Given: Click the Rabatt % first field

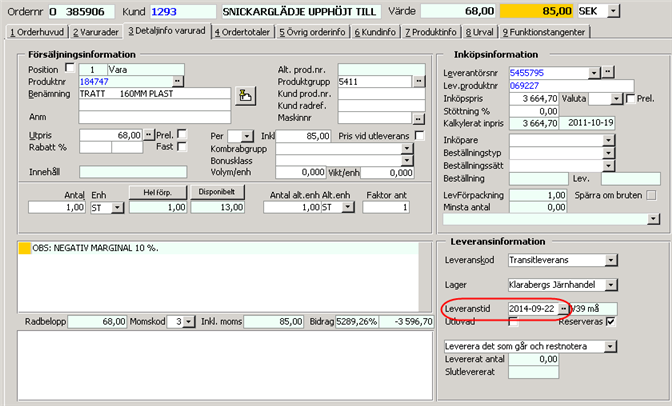Looking at the screenshot, I should pos(95,147).
